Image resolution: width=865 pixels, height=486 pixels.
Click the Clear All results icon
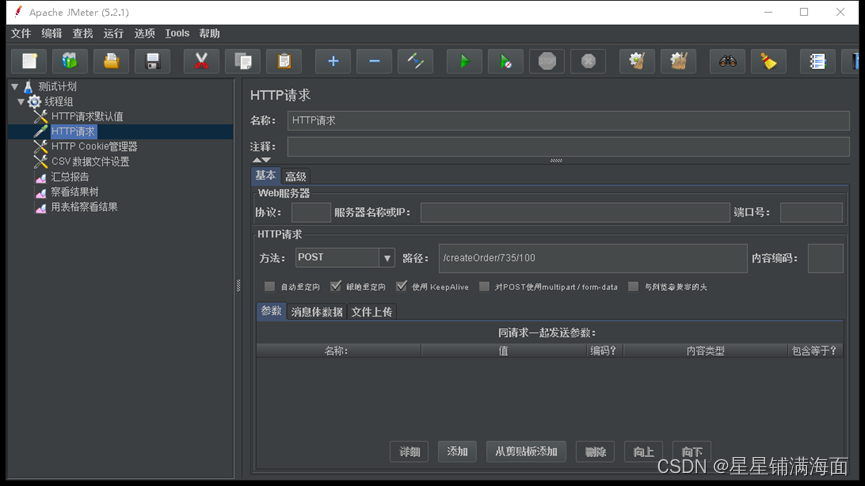678,61
